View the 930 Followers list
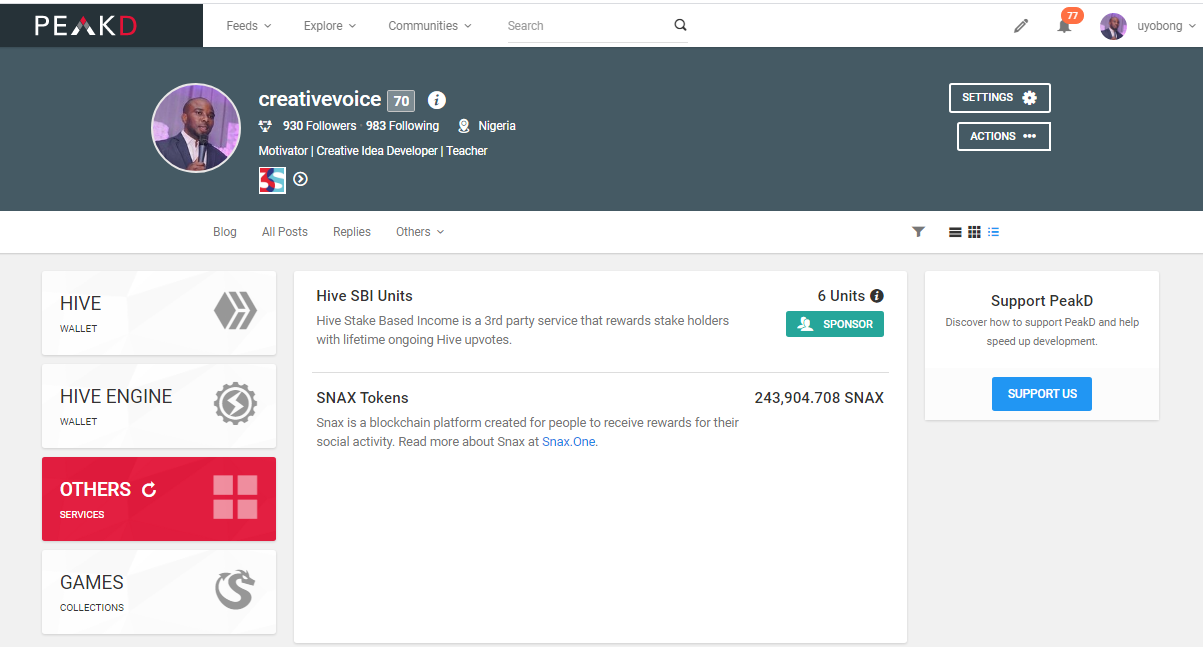 [319, 126]
